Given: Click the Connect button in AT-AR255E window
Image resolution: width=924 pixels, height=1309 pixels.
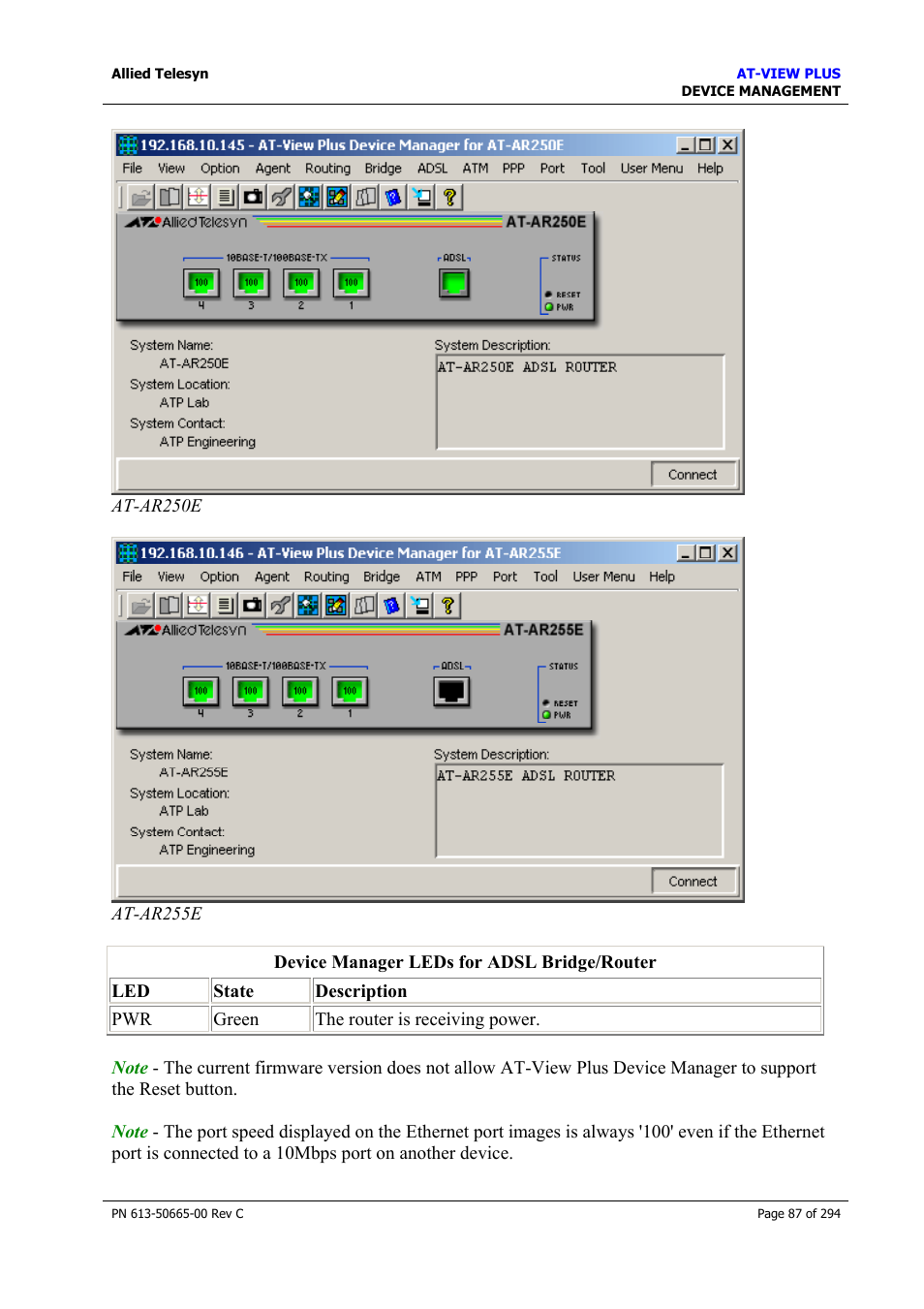Looking at the screenshot, I should coord(693,882).
